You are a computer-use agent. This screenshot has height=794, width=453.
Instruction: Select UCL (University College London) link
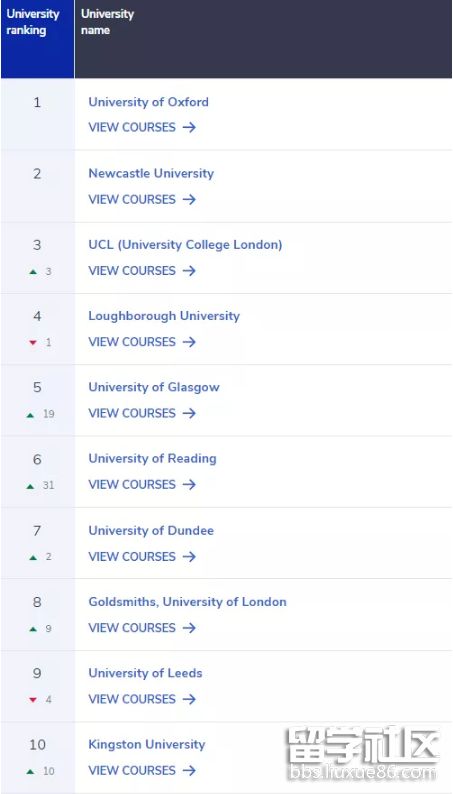tap(185, 245)
